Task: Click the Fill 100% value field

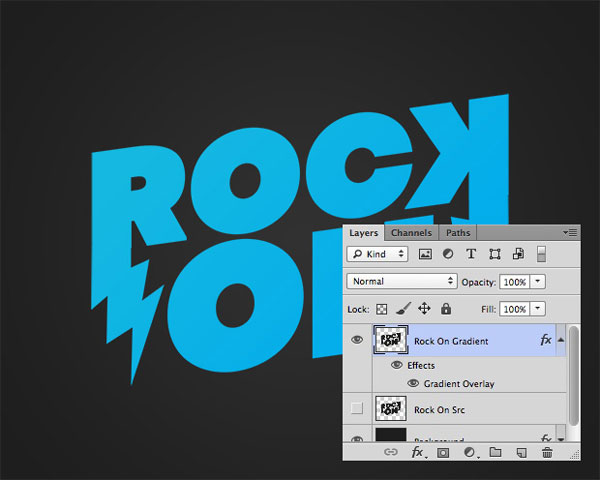Action: [x=515, y=309]
